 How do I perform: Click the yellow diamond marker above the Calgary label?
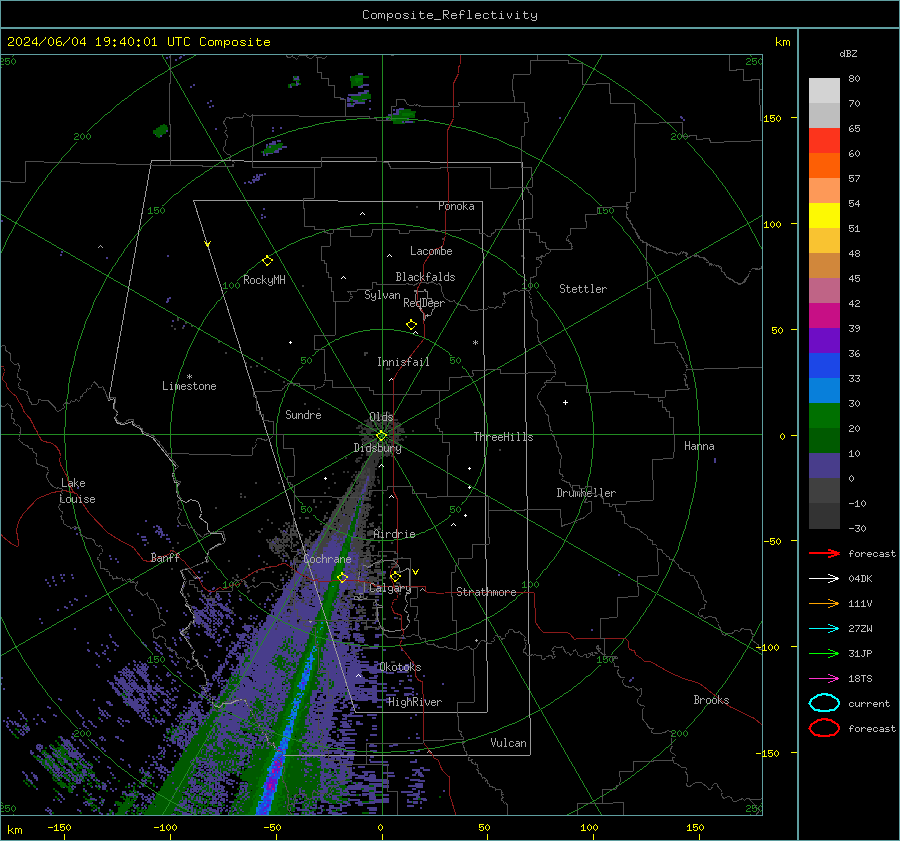pyautogui.click(x=395, y=576)
